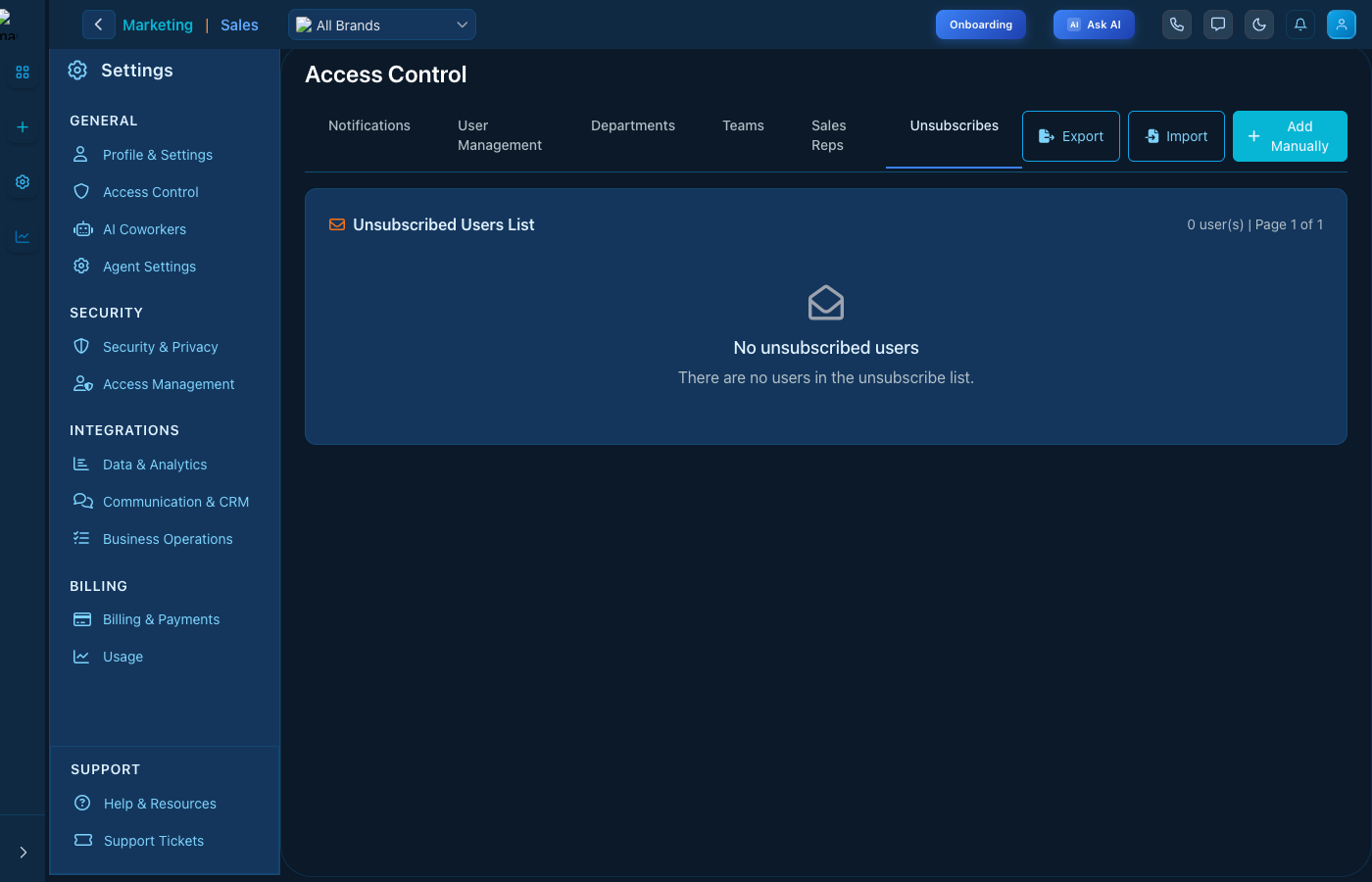Open Security & Privacy in sidebar
This screenshot has width=1372, height=882.
161,347
